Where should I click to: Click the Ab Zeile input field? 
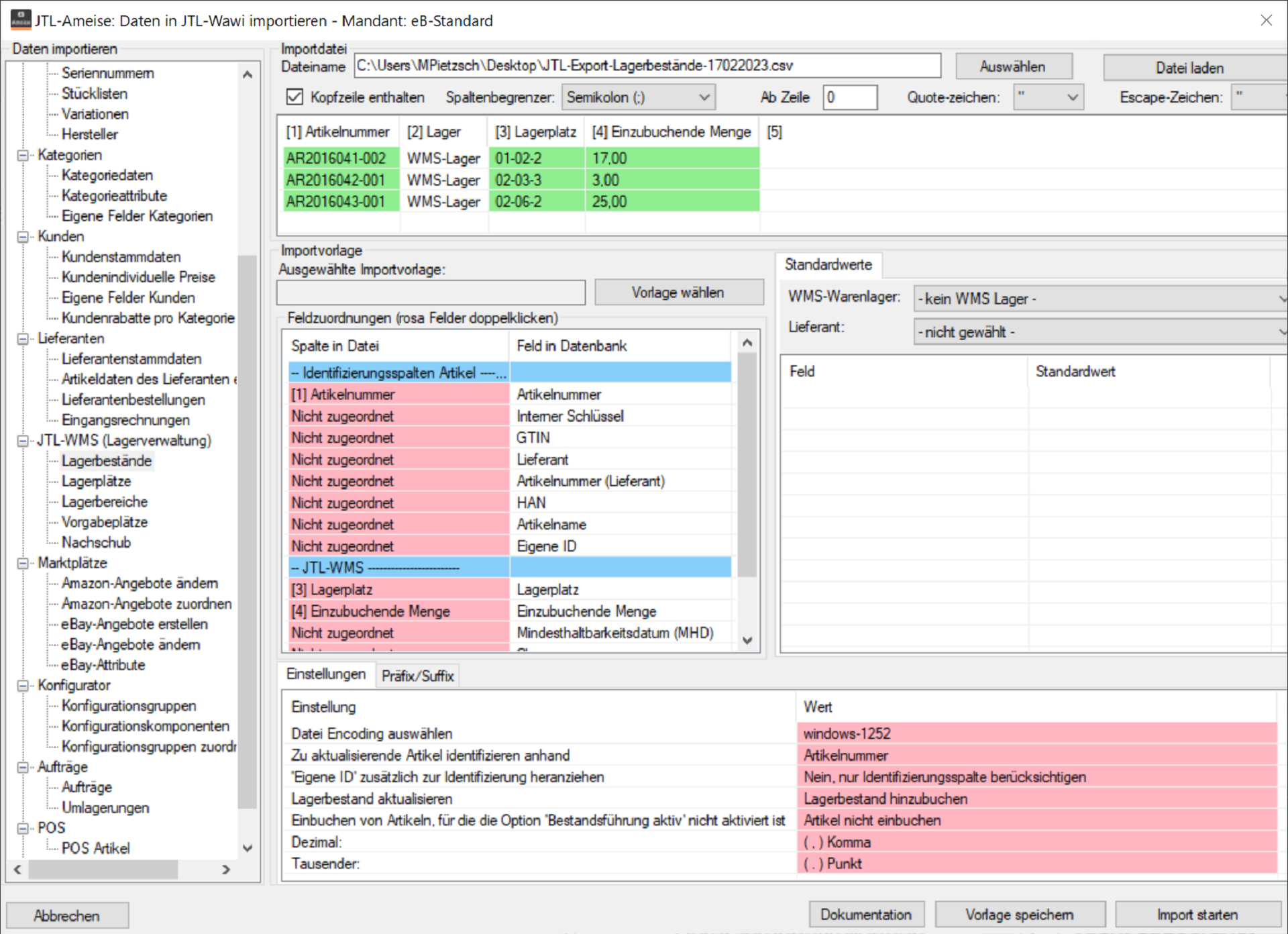pos(849,97)
